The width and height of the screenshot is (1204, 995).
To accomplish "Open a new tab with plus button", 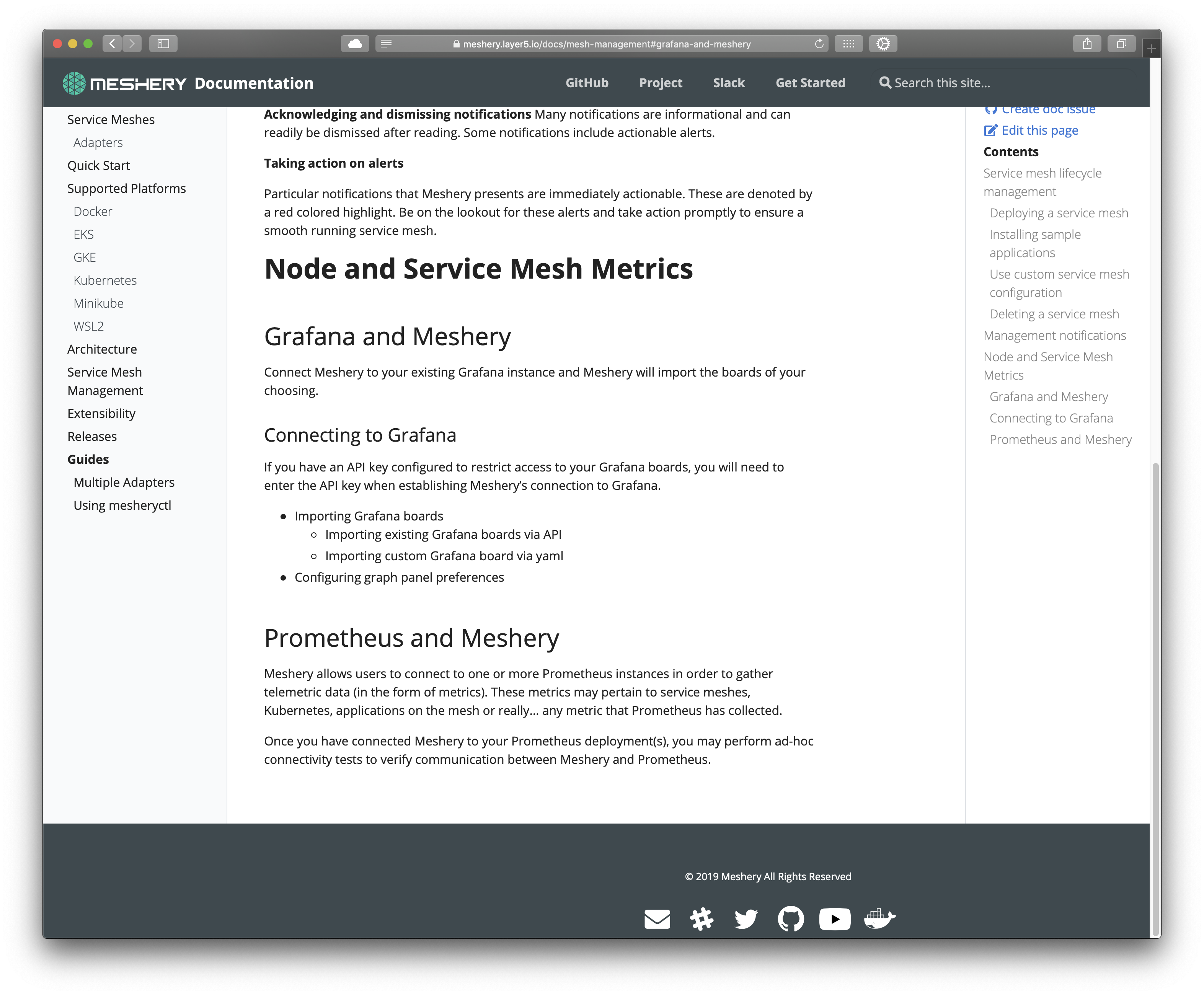I will pos(1151,49).
